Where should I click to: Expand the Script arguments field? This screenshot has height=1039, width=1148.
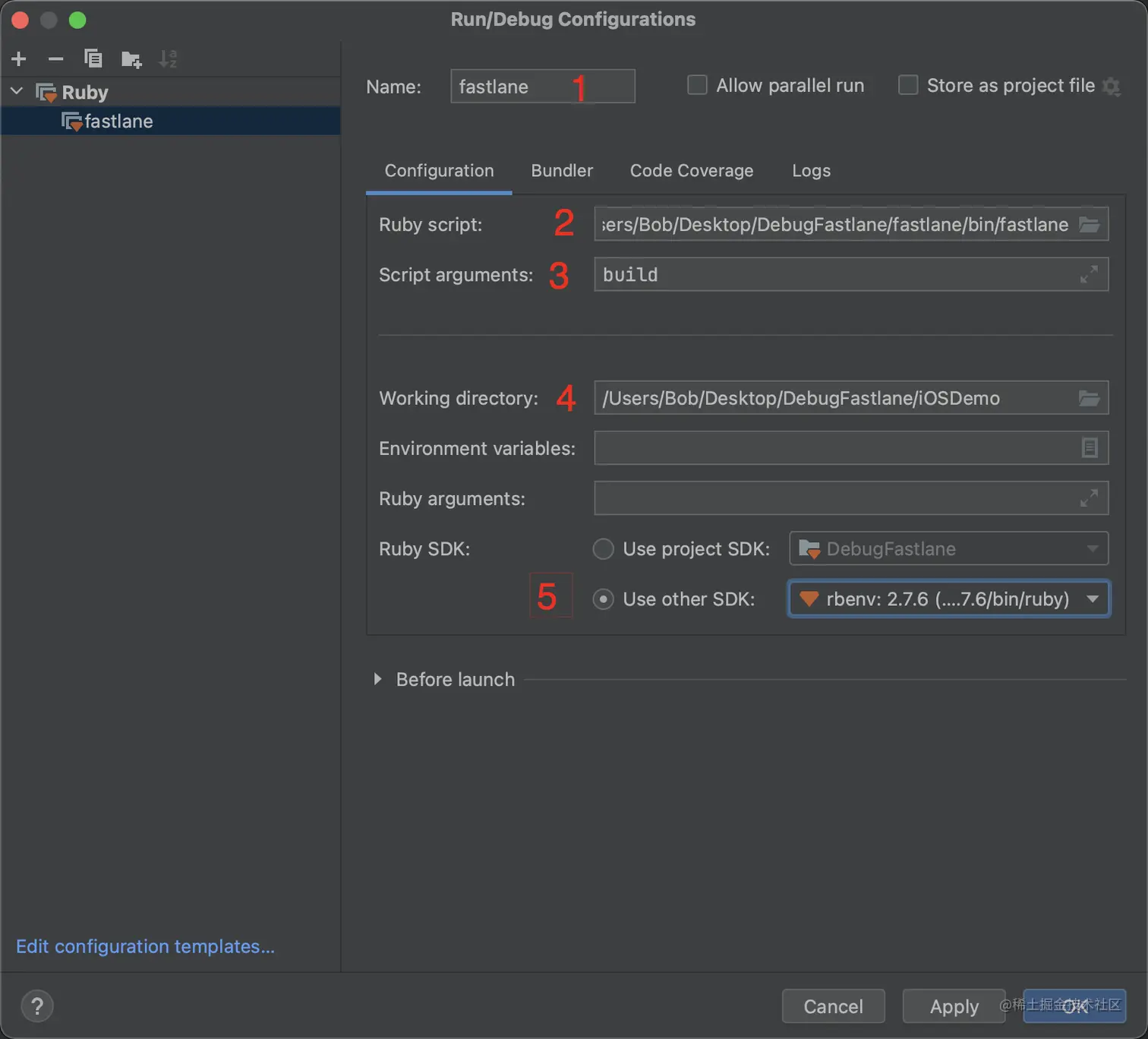pos(1089,274)
